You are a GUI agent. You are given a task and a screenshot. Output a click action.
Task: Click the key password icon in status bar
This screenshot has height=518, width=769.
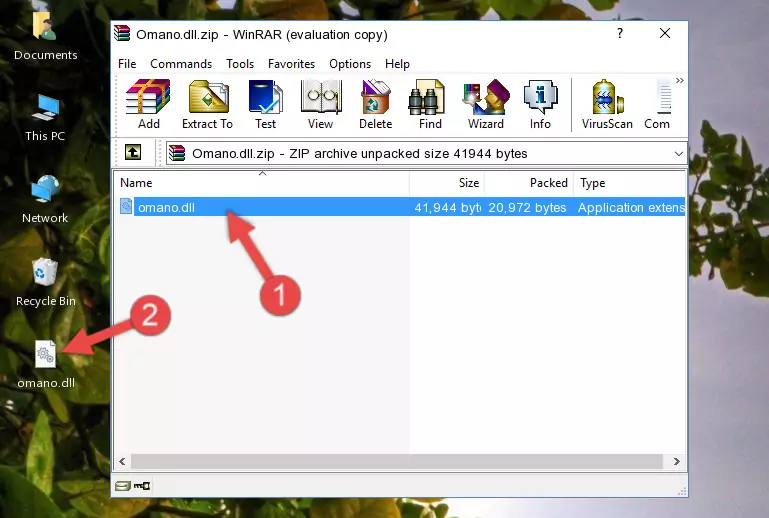pos(142,486)
